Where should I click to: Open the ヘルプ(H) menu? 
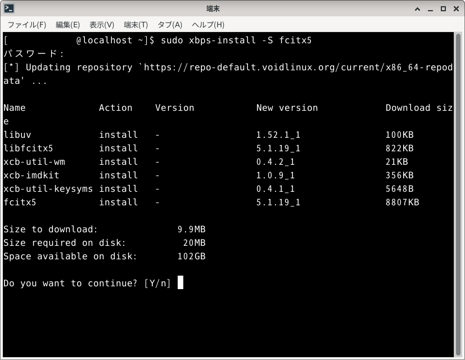tap(208, 25)
